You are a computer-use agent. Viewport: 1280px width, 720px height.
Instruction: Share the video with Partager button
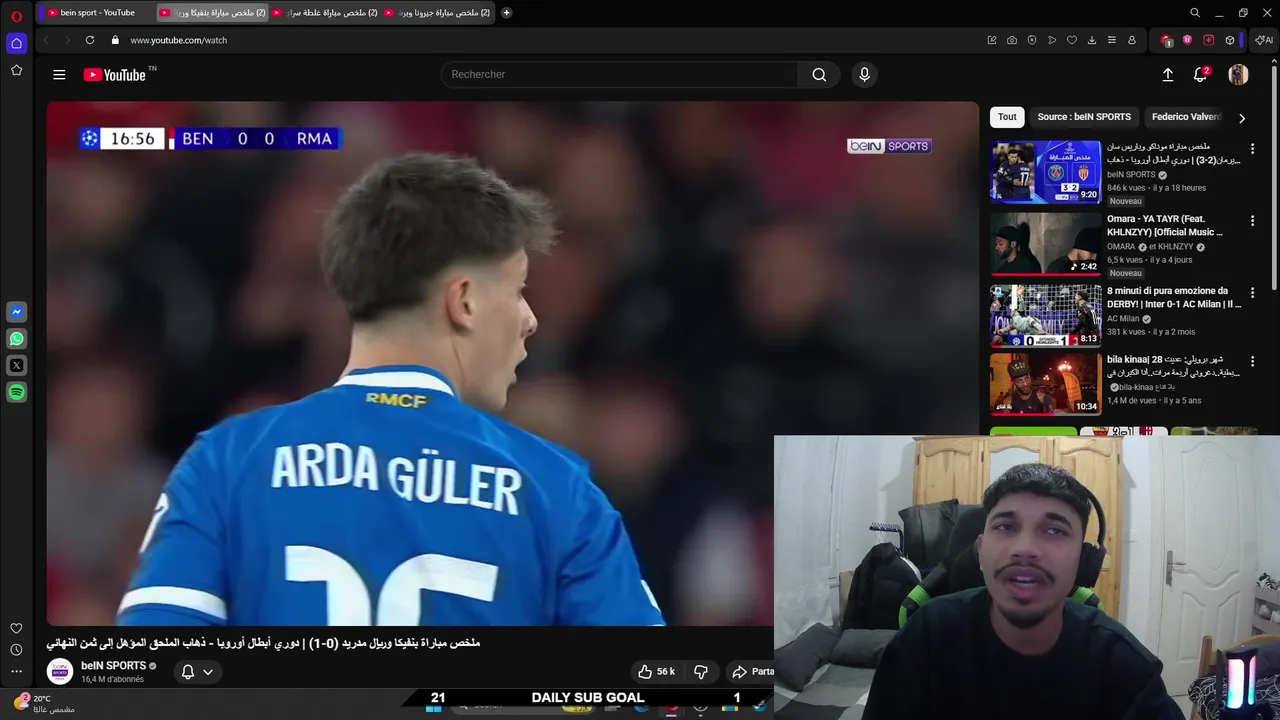pos(752,672)
